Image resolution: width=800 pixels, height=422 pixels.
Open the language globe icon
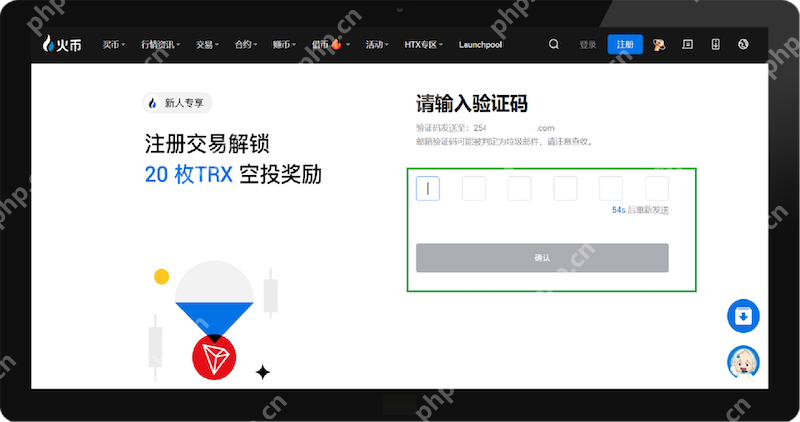point(743,45)
